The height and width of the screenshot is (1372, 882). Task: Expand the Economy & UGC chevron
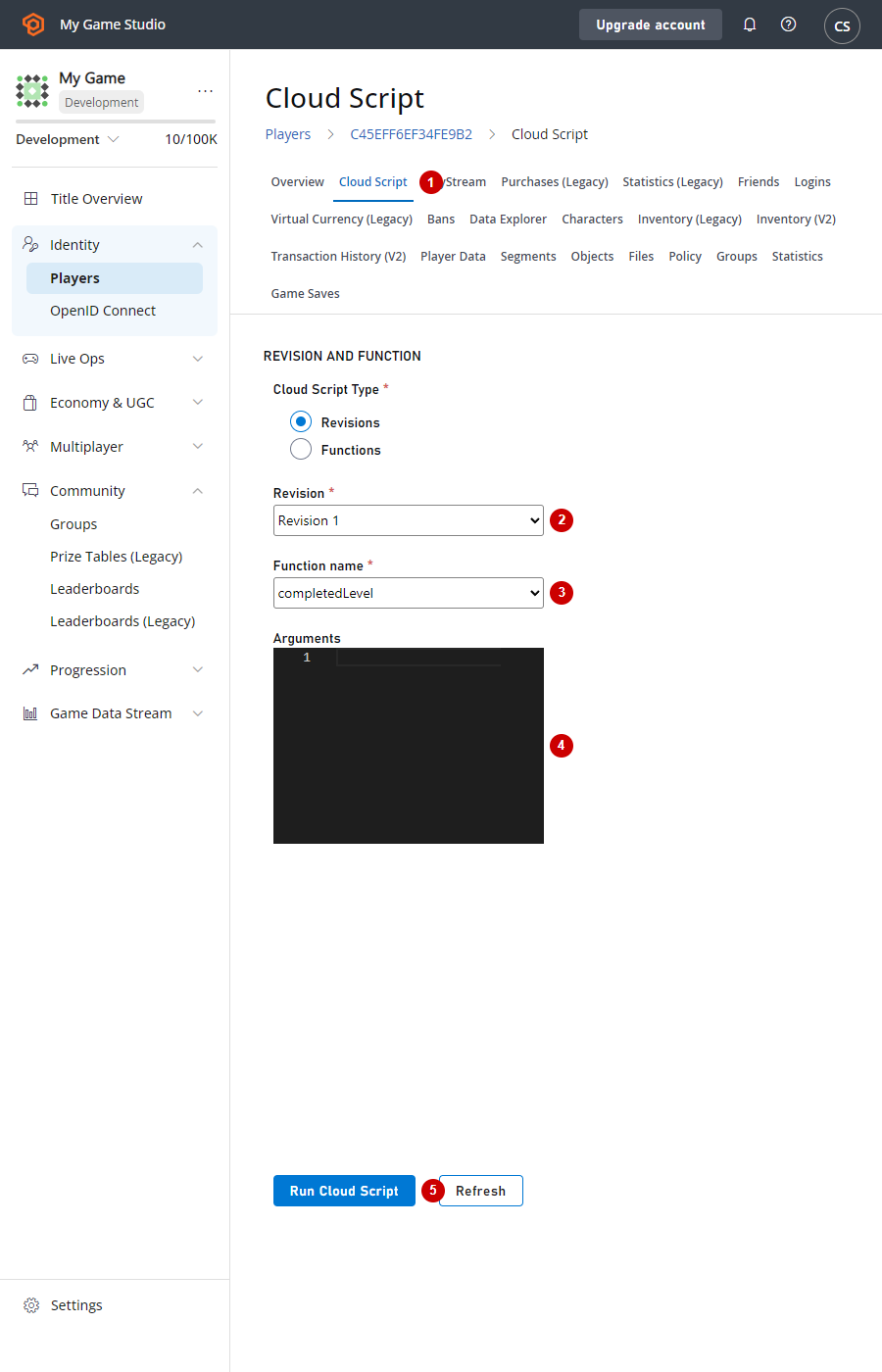point(198,403)
